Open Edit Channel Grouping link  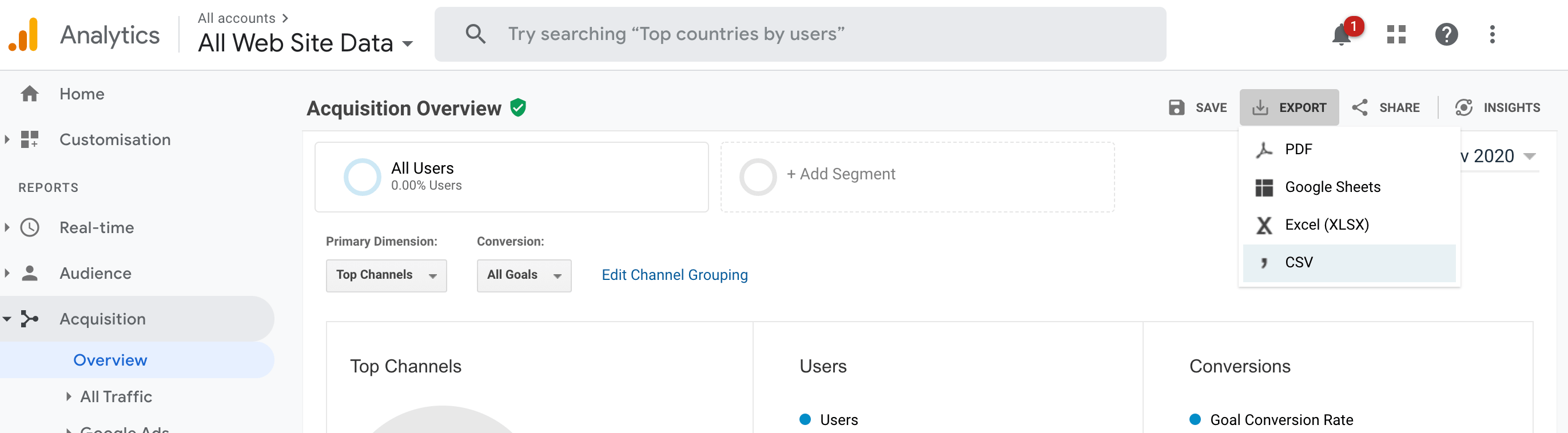tap(674, 275)
